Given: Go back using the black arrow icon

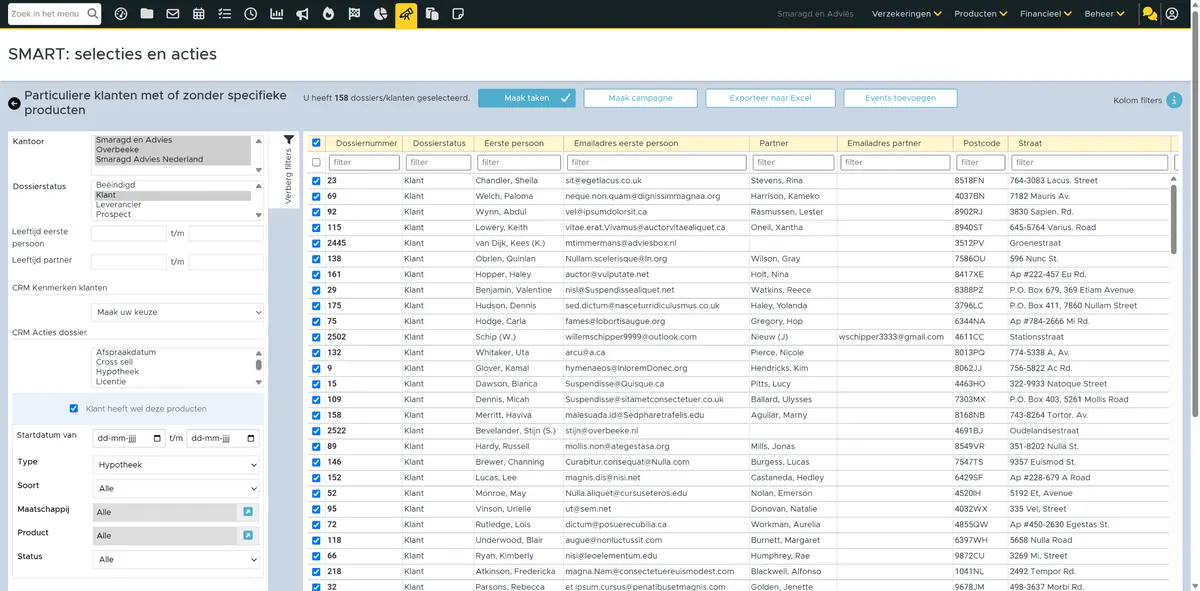Looking at the screenshot, I should 14,103.
